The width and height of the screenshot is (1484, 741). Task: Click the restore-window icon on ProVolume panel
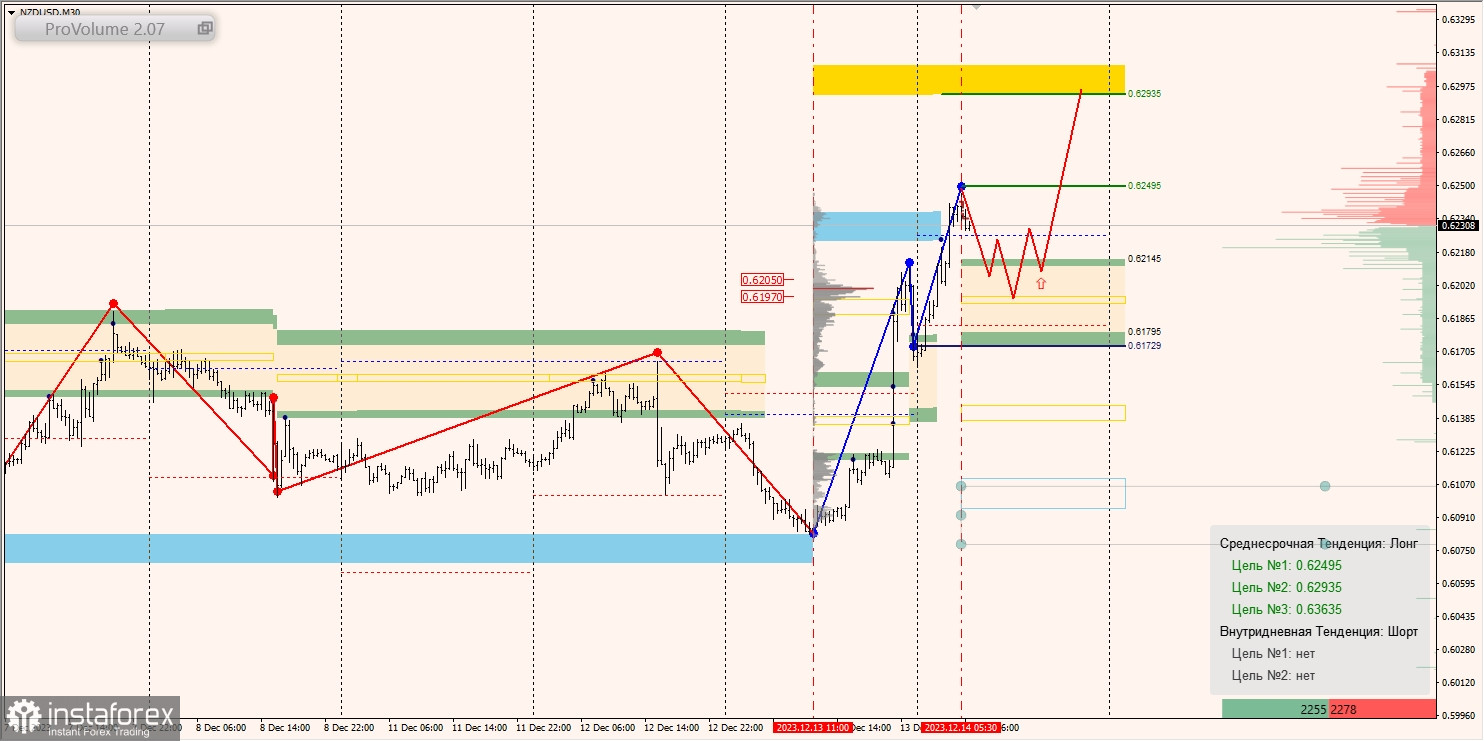click(204, 29)
